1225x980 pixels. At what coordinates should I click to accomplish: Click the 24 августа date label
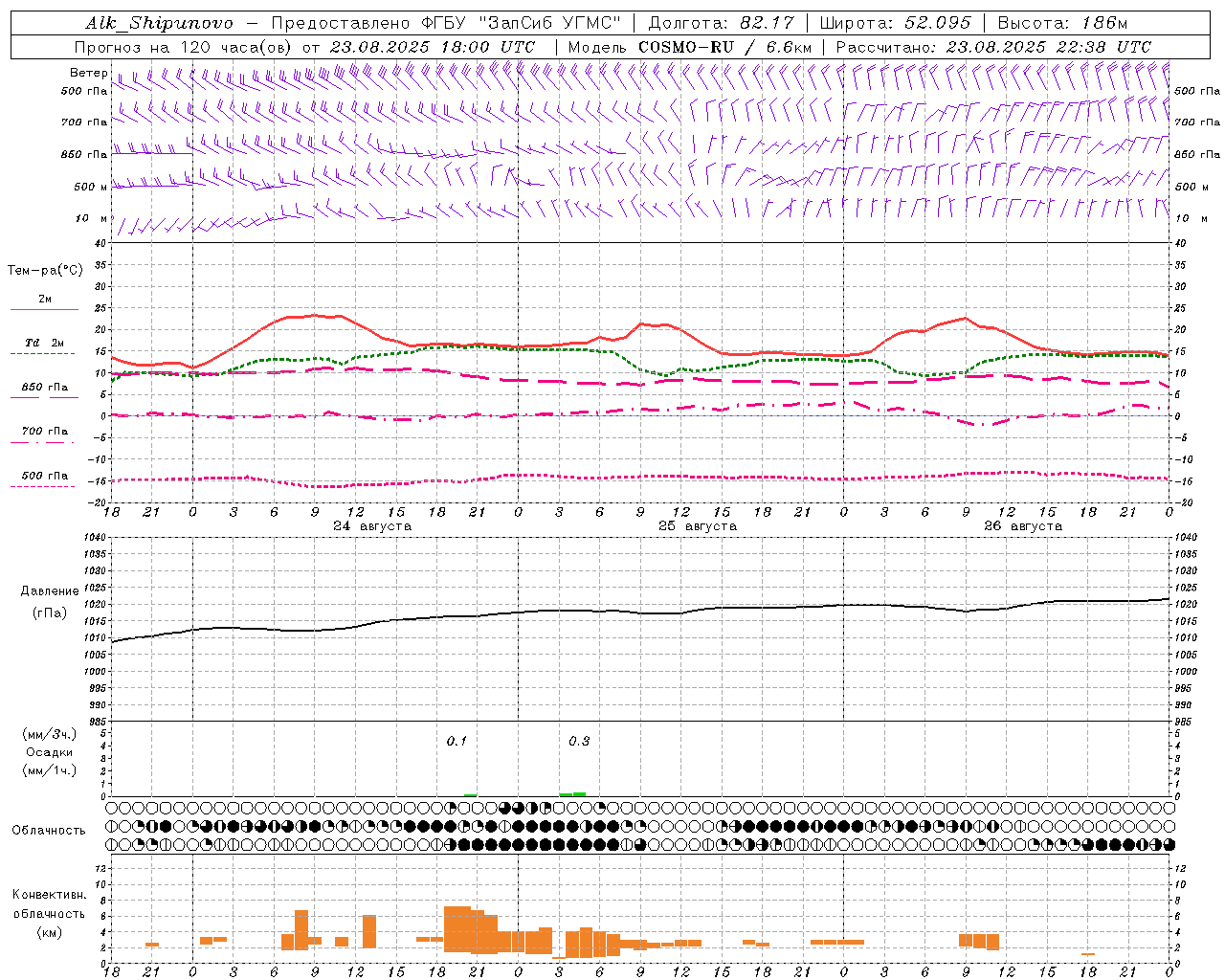[x=372, y=526]
